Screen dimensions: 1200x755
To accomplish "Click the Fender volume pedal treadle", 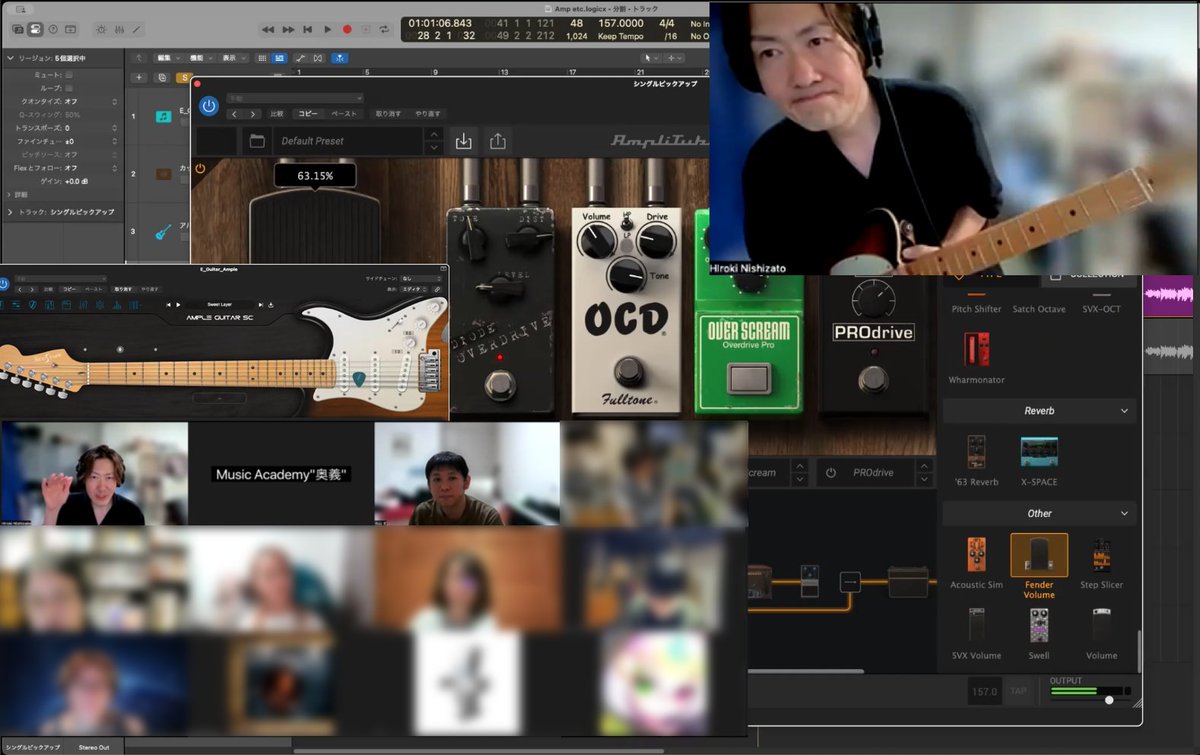I will click(315, 225).
